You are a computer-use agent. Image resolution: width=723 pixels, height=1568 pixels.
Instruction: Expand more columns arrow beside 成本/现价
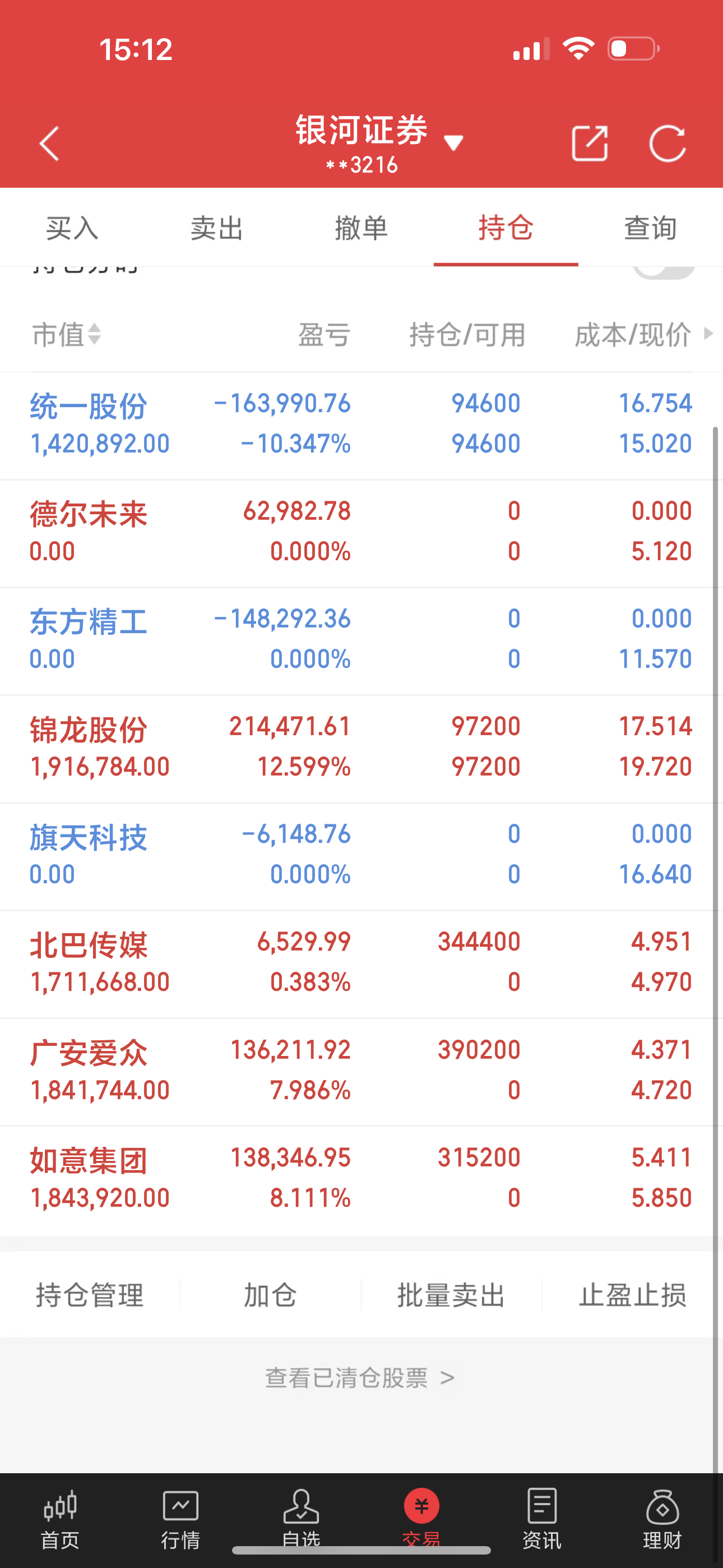(x=708, y=334)
